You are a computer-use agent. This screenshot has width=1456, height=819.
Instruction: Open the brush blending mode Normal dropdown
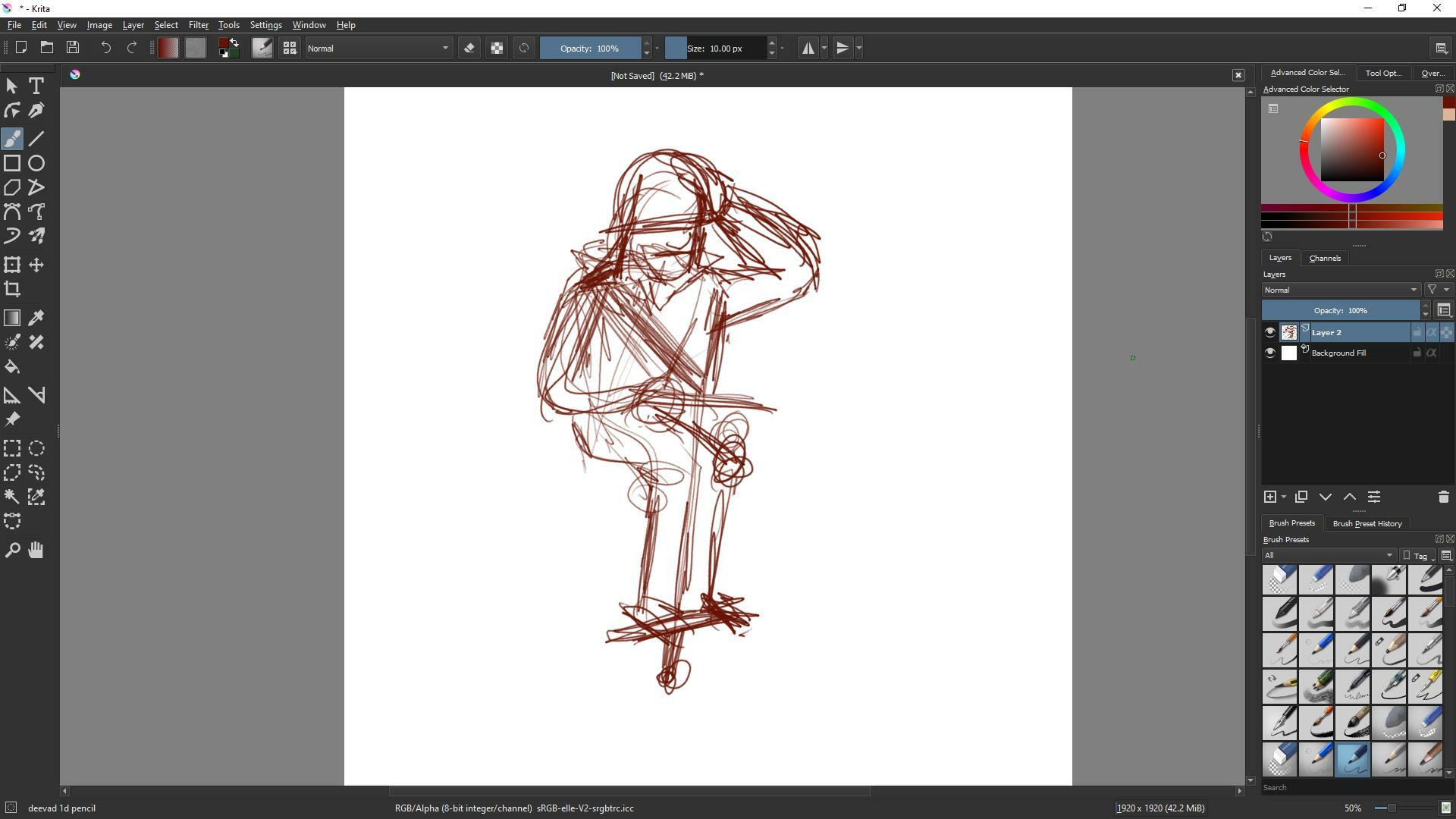click(378, 49)
